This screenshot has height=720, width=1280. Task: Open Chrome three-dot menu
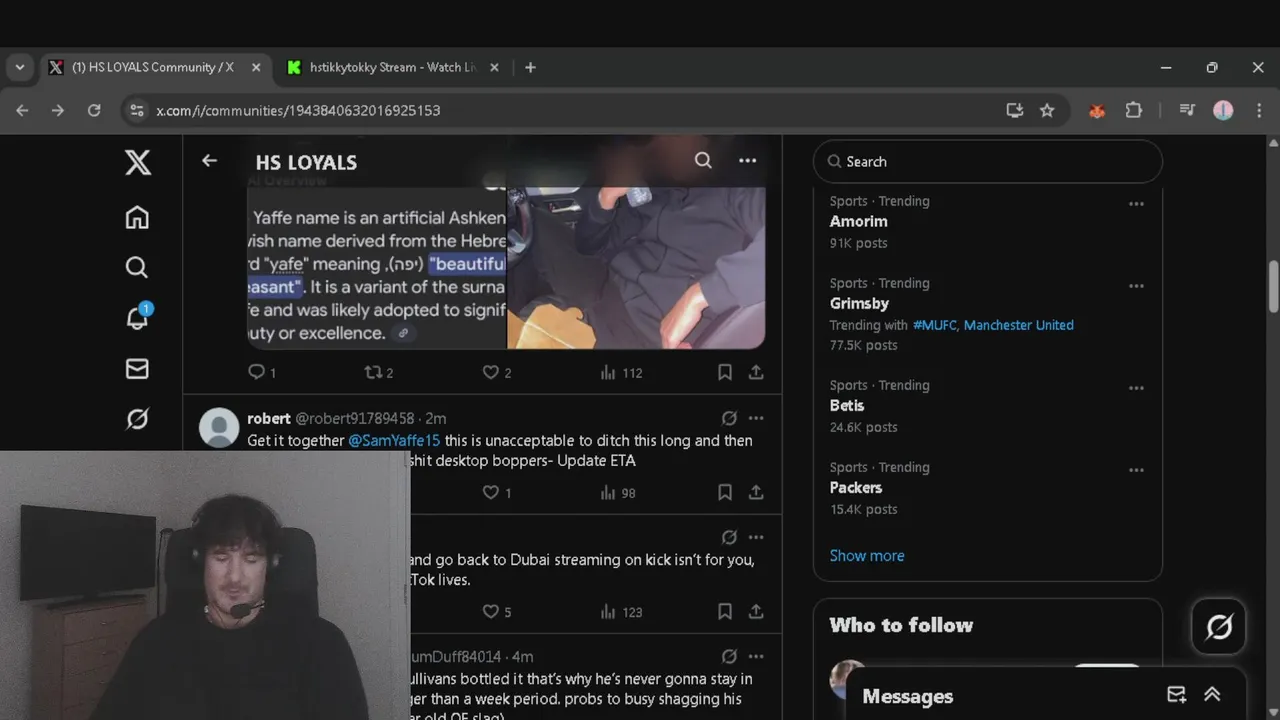coord(1258,110)
